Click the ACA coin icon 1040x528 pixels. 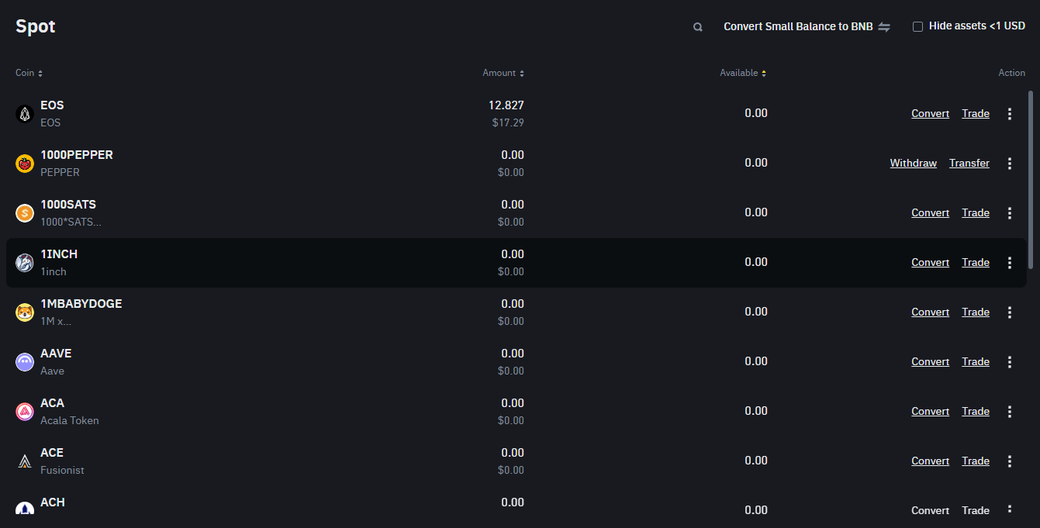coord(25,411)
